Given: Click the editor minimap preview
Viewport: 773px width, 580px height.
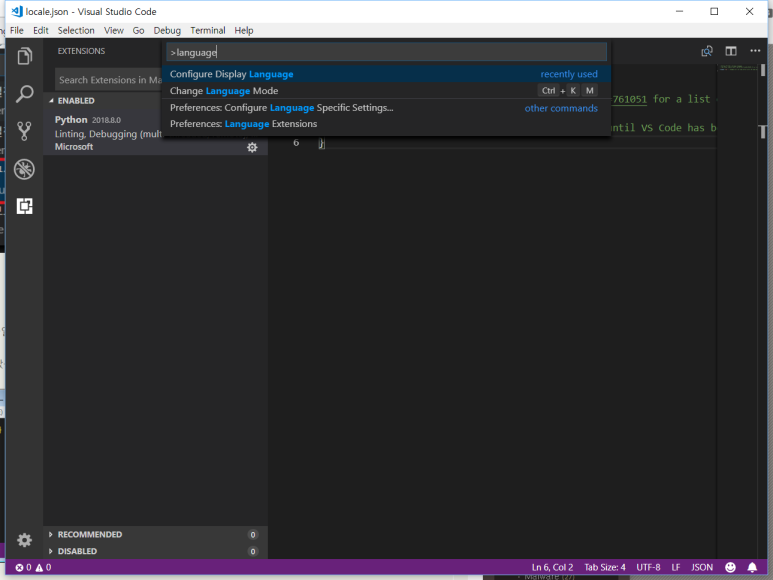Looking at the screenshot, I should tap(737, 68).
